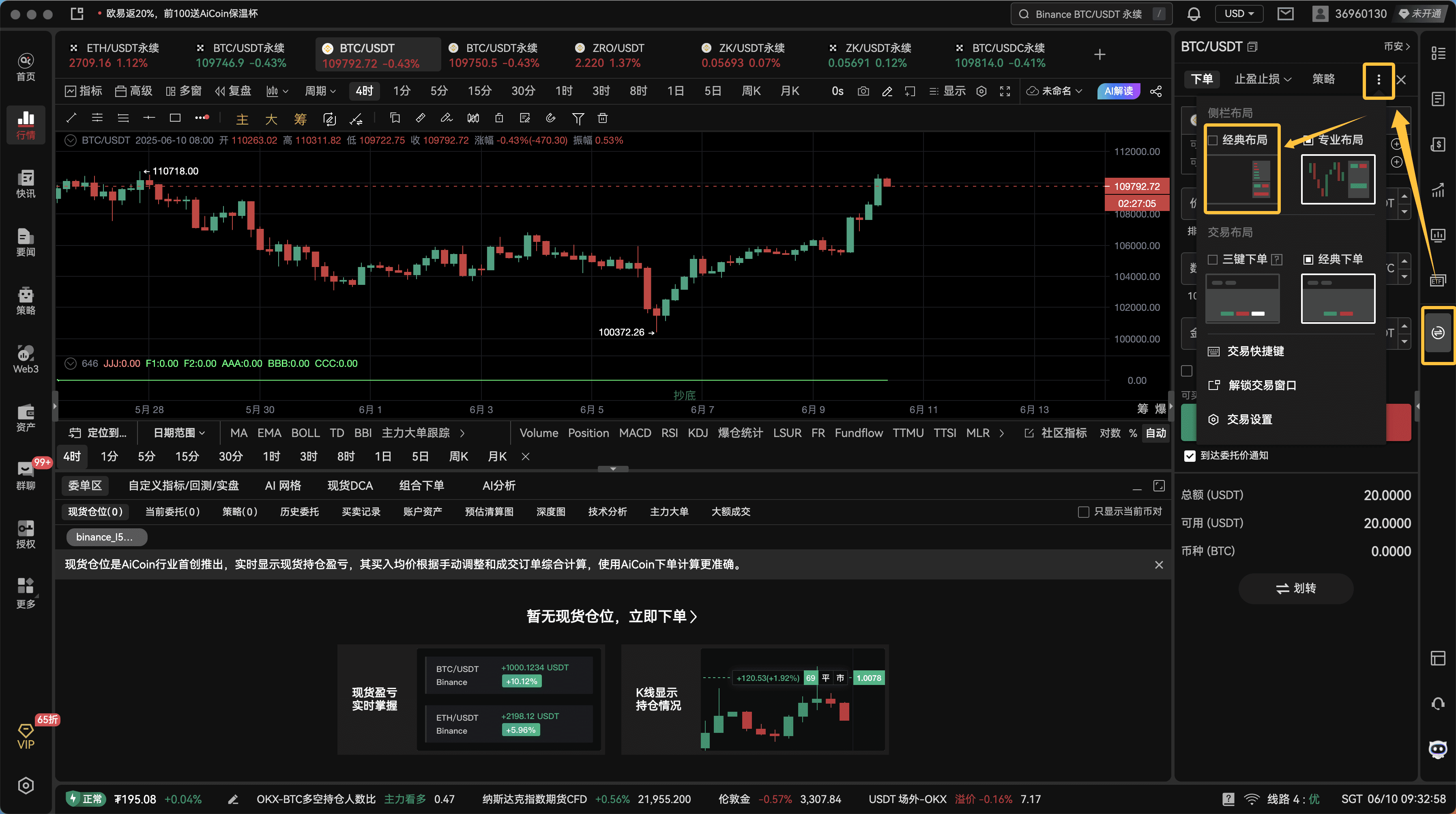Open the mail envelope icon
Image resolution: width=1456 pixels, height=814 pixels.
tap(1285, 13)
